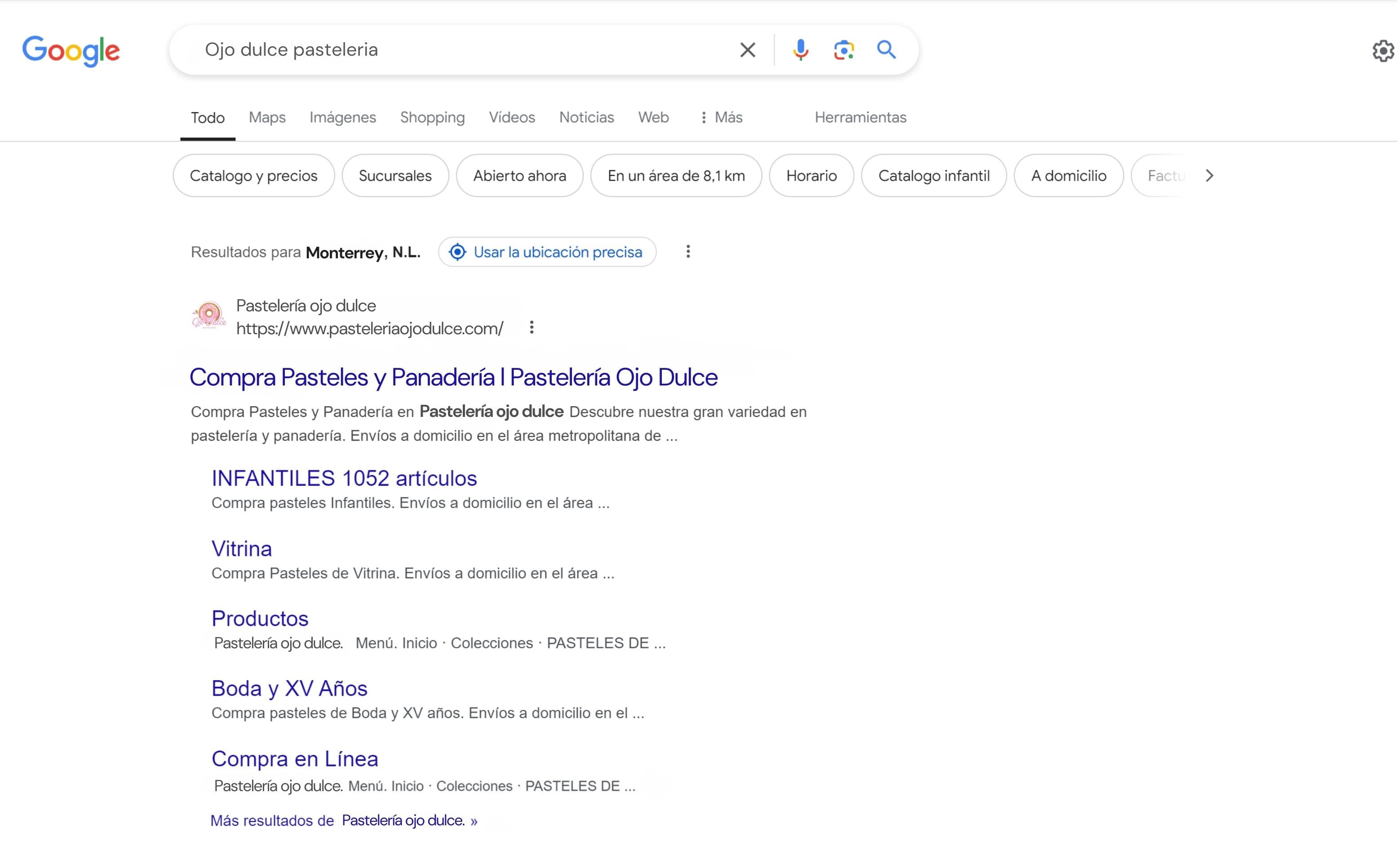Click Pastelería ojo dulce donut favicon

(209, 316)
